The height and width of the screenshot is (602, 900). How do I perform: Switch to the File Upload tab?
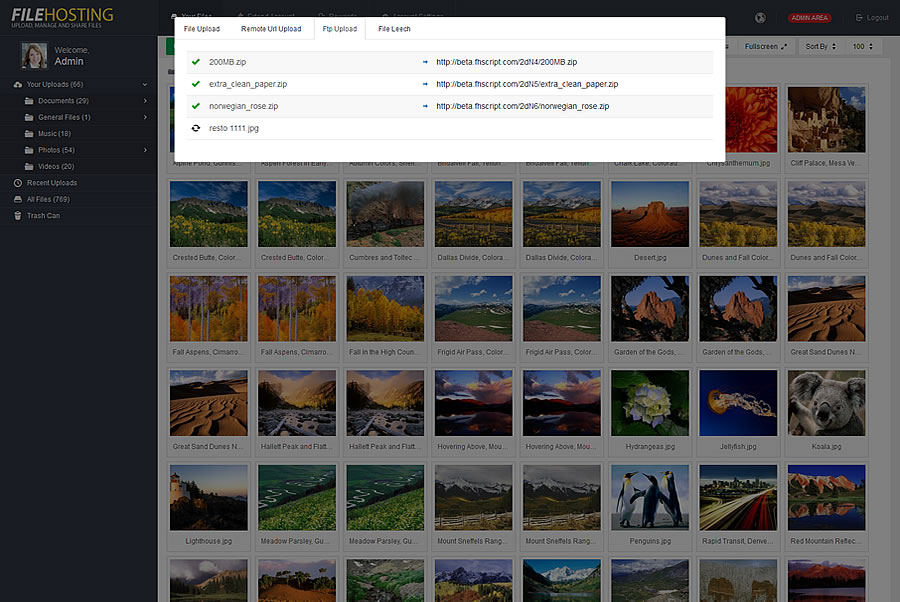201,29
